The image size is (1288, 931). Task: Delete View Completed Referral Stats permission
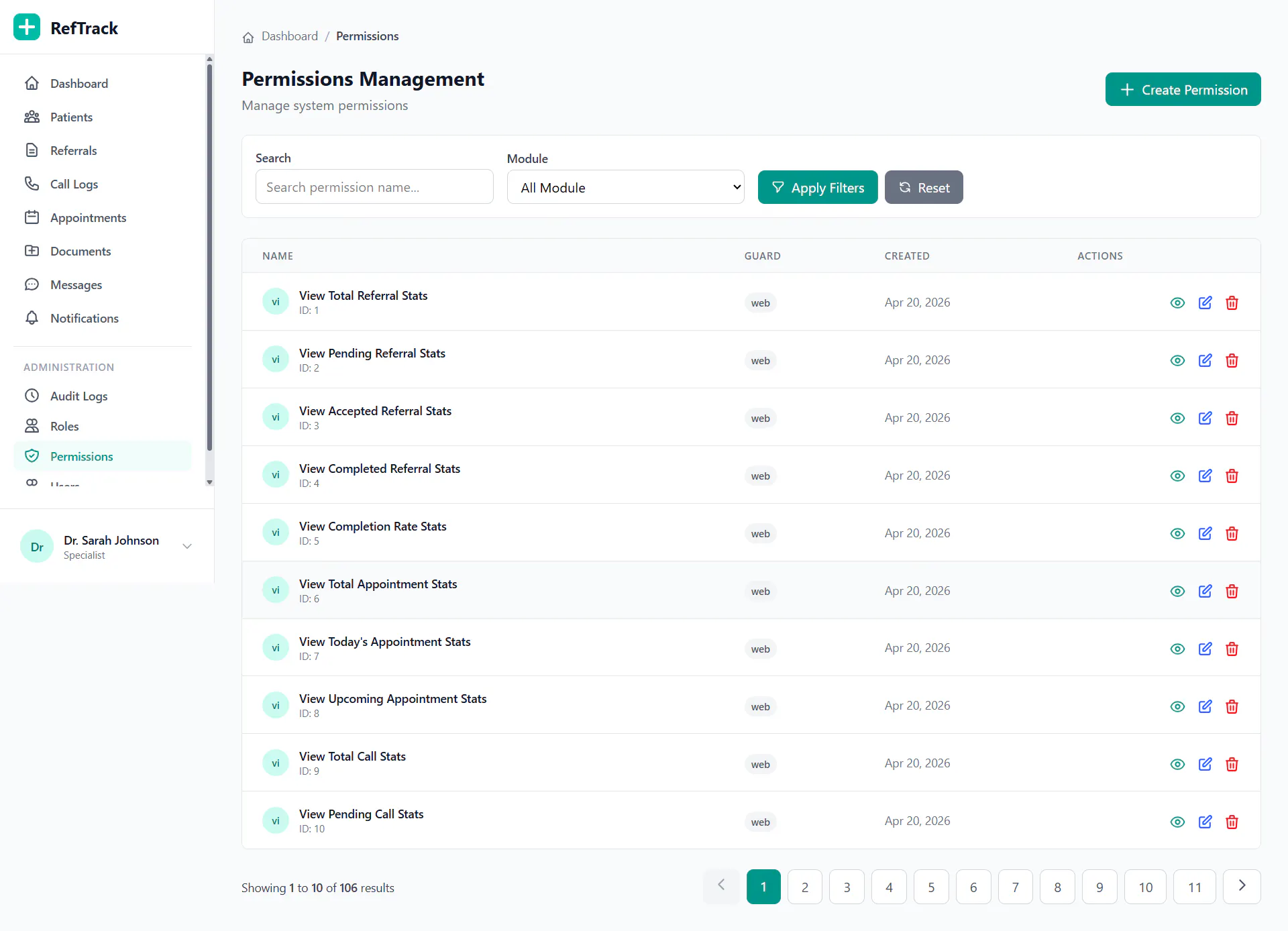pos(1232,476)
